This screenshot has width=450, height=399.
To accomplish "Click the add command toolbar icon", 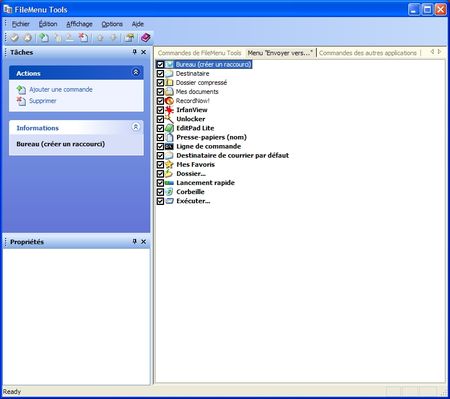I will (44, 38).
